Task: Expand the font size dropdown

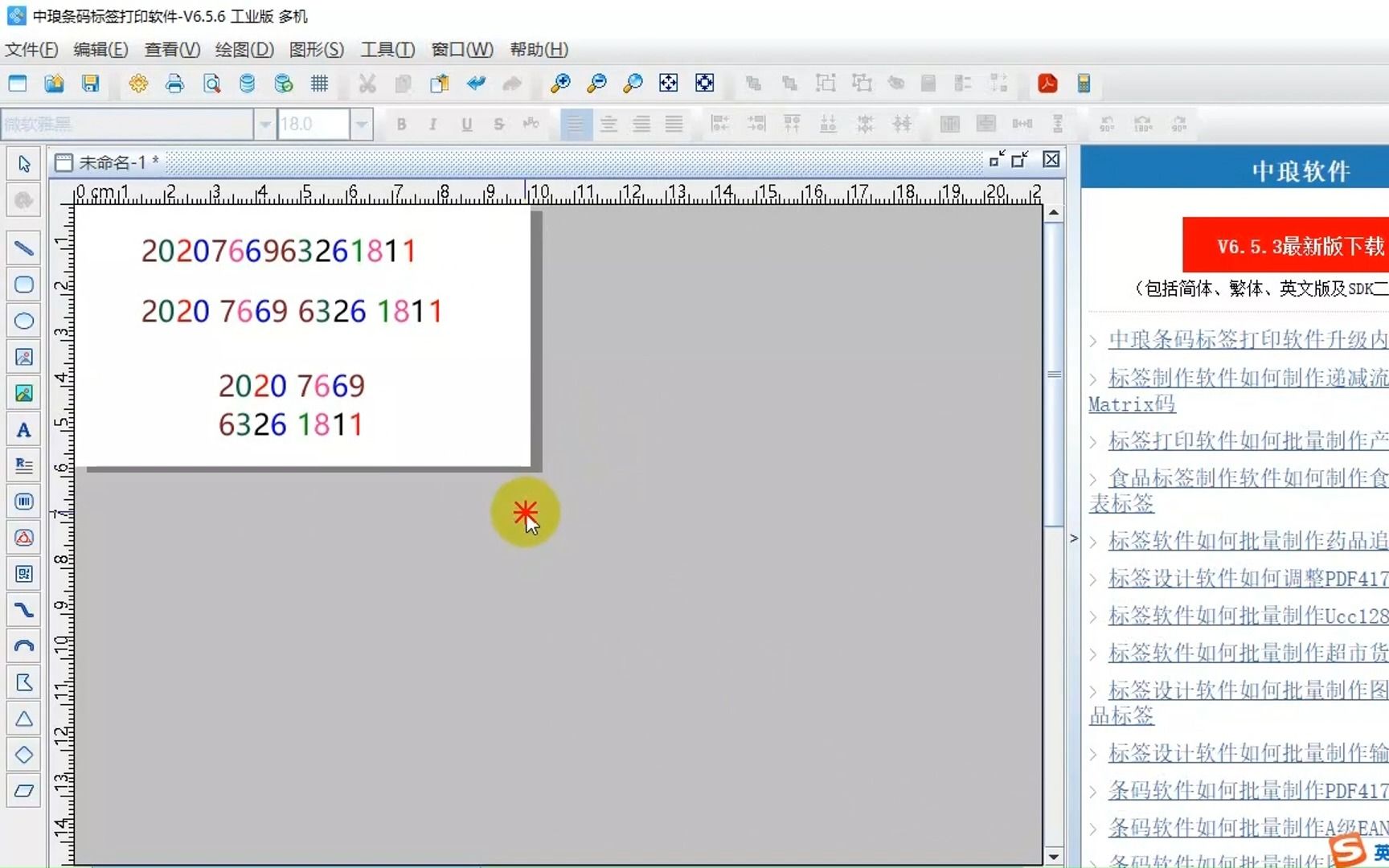Action: [362, 125]
